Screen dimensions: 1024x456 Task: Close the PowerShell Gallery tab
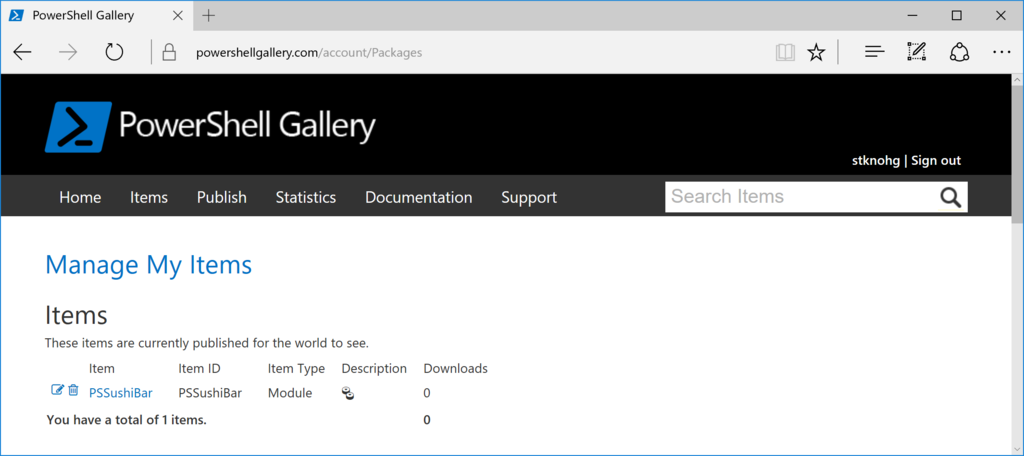(178, 16)
